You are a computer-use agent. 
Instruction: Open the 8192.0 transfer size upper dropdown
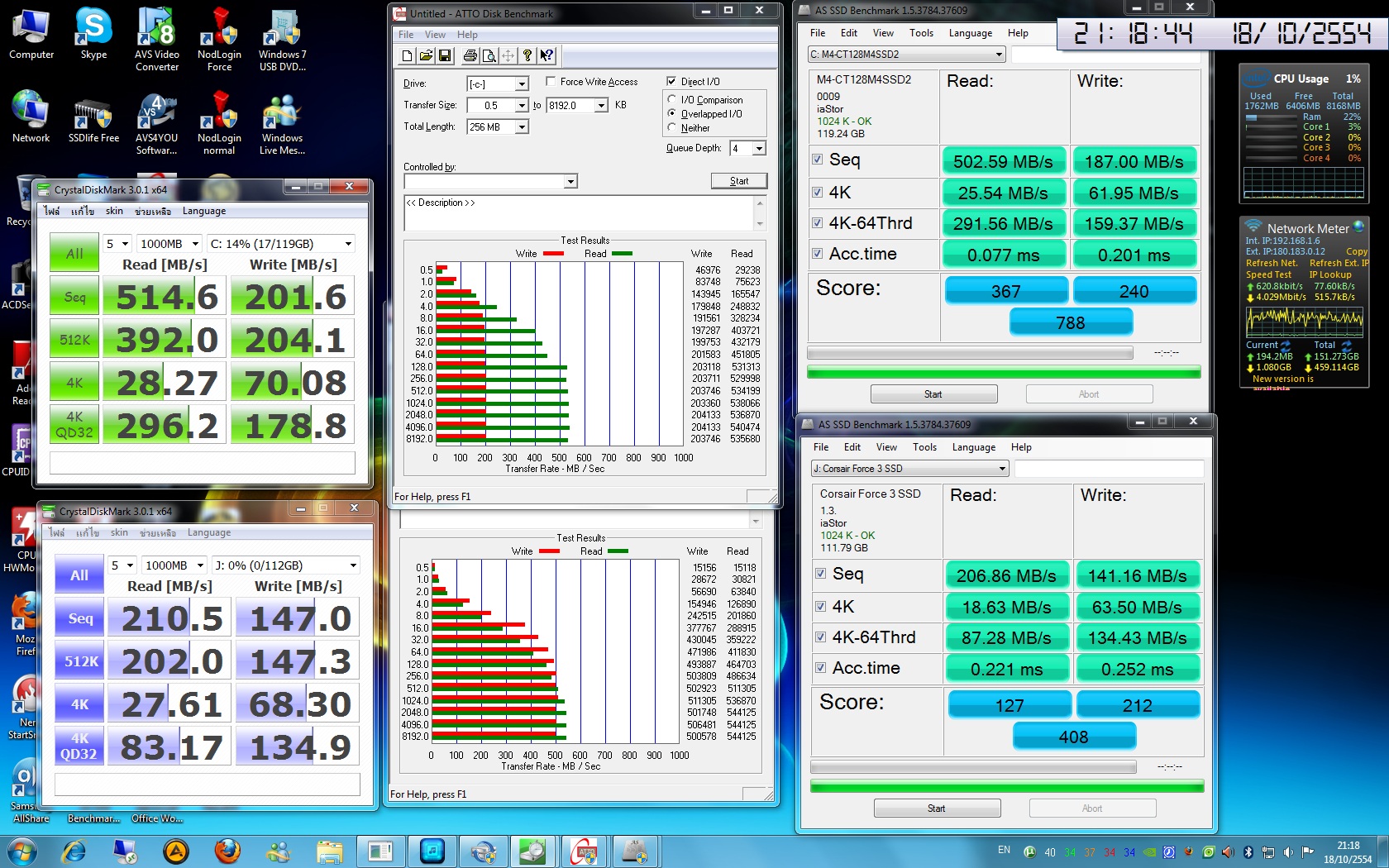click(601, 105)
